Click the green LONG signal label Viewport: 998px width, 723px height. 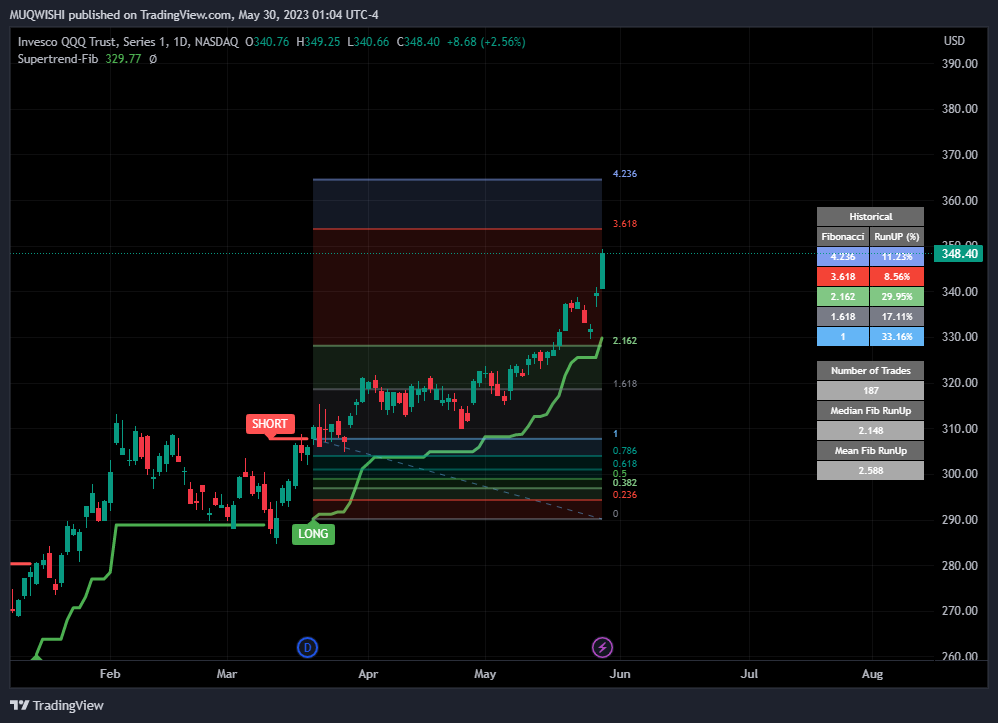coord(313,533)
